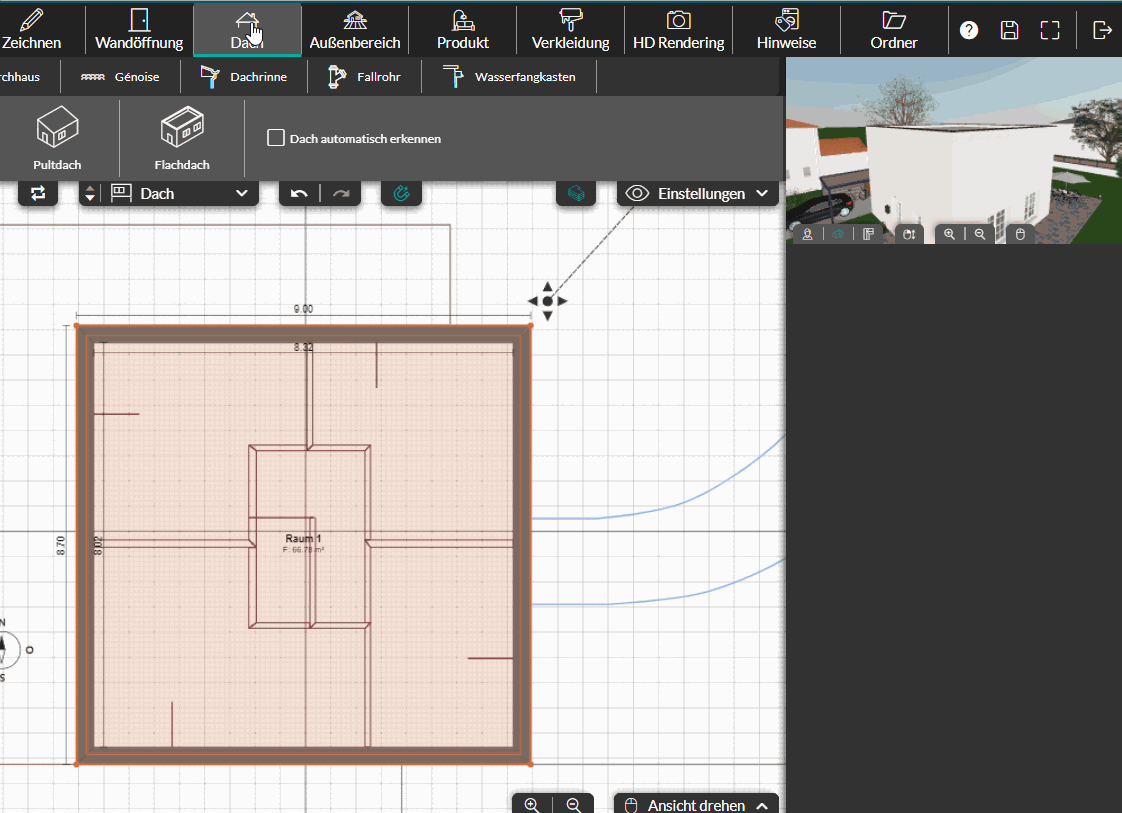Expand the Einstellungen view dropdown
1122x813 pixels.
(698, 193)
